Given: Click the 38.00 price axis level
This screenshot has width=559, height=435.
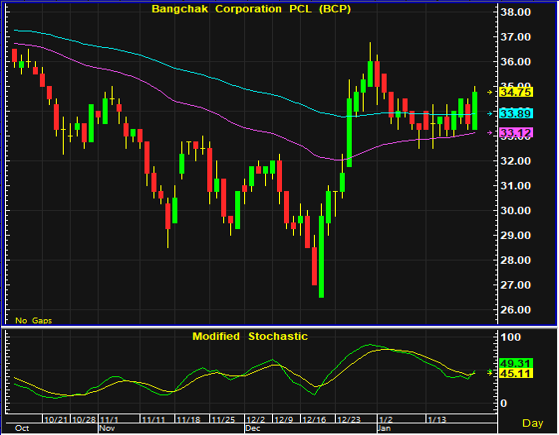Looking at the screenshot, I should [515, 12].
